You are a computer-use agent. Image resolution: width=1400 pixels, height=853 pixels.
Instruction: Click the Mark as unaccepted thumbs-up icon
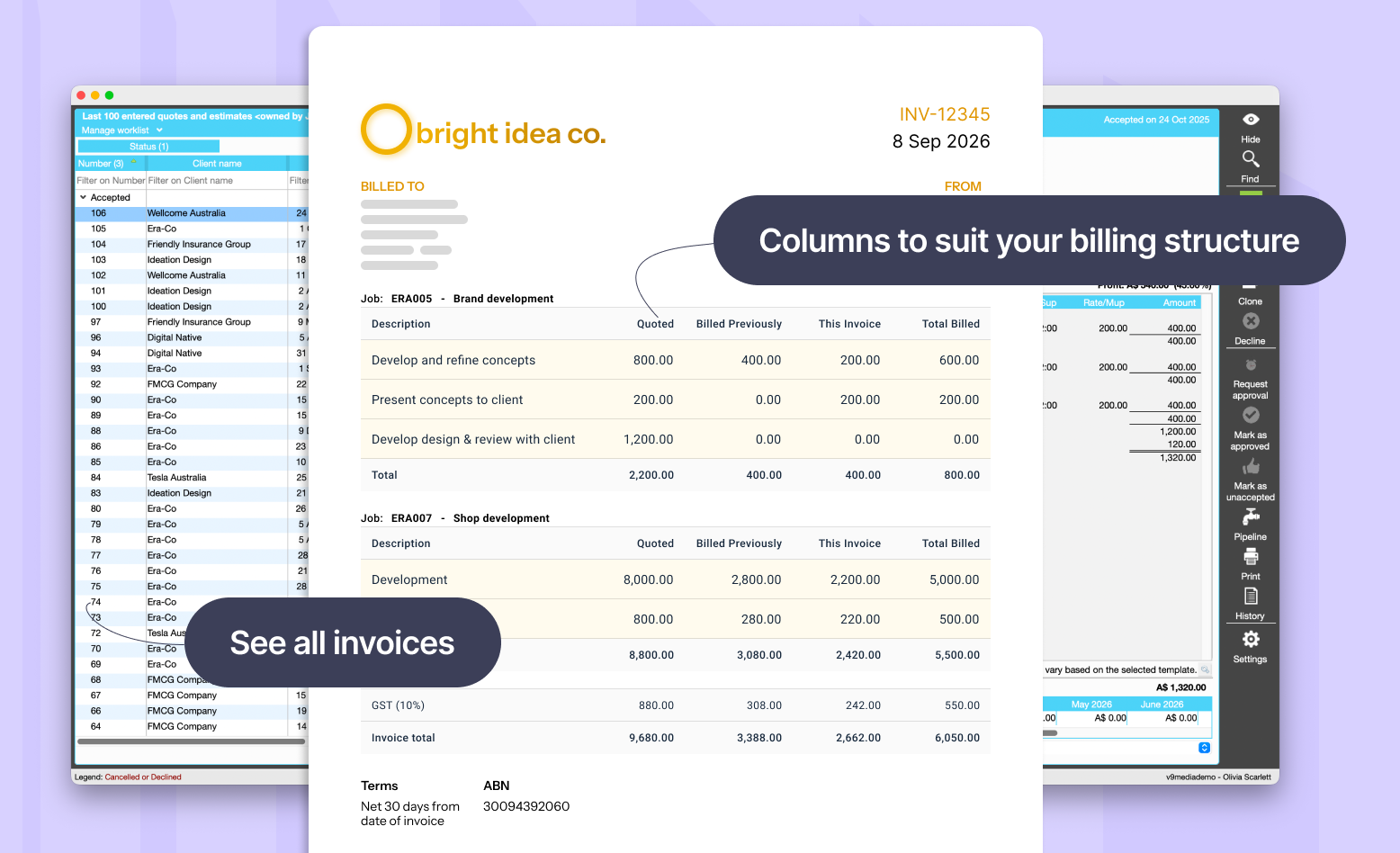click(x=1251, y=466)
